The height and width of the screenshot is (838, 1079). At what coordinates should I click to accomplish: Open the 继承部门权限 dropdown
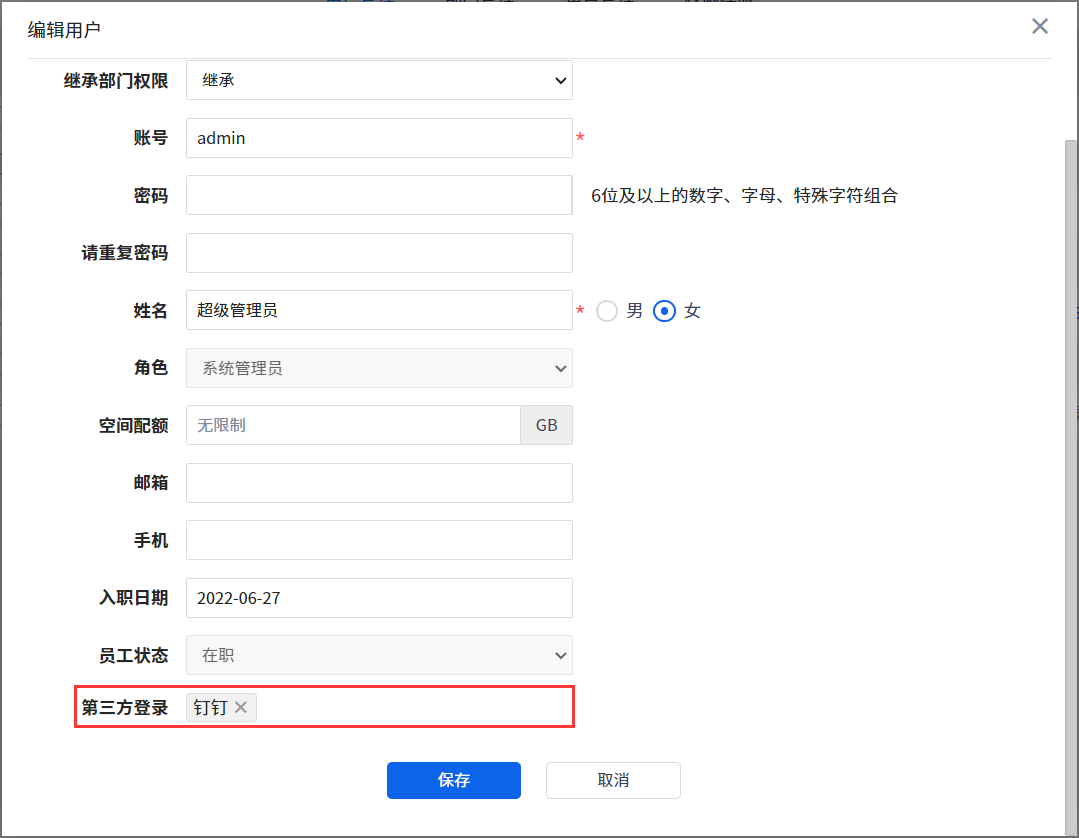pos(379,80)
